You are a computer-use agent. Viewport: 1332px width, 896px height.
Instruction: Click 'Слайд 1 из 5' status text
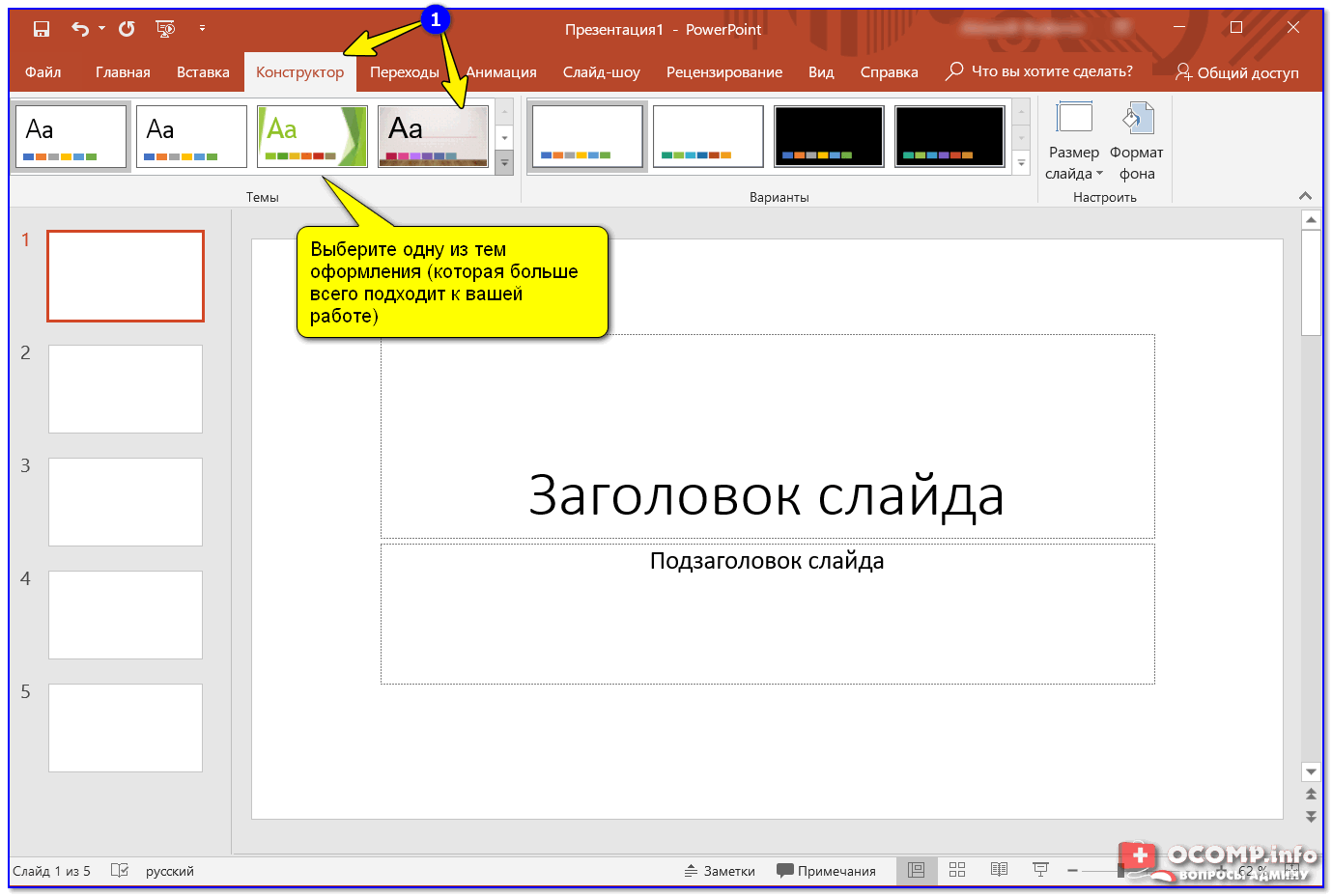[x=51, y=871]
